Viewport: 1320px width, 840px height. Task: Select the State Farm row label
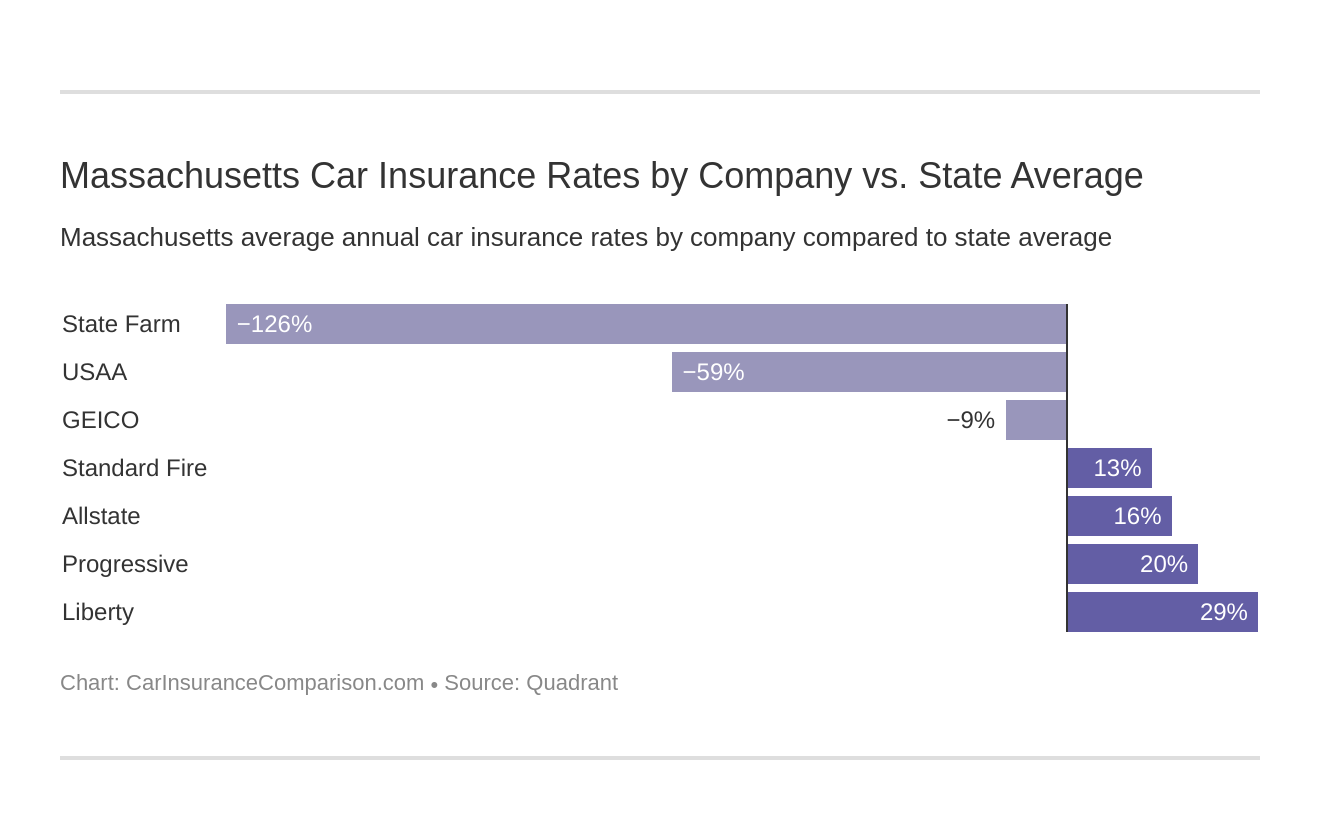[121, 324]
